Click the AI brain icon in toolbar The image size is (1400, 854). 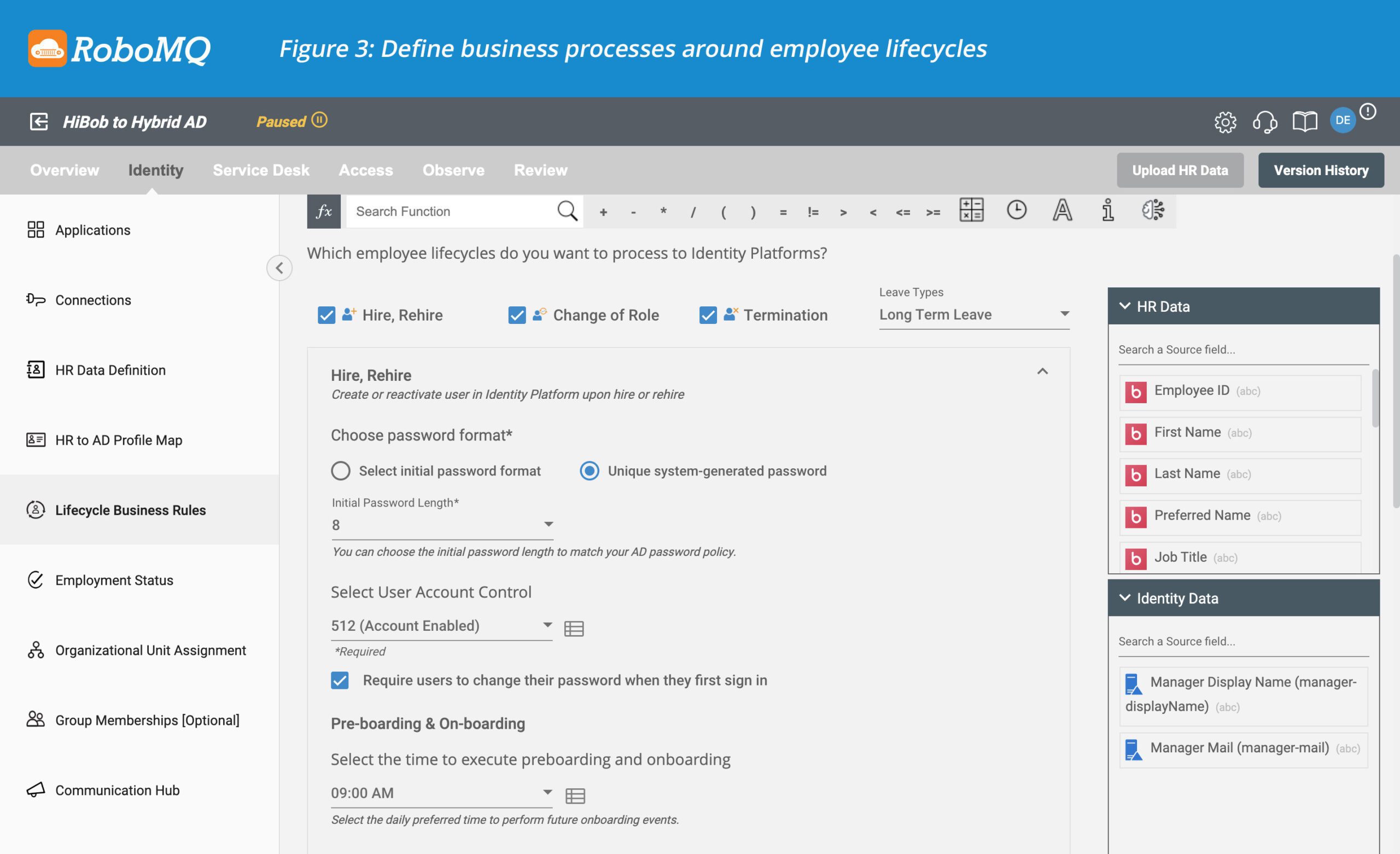pyautogui.click(x=1153, y=211)
